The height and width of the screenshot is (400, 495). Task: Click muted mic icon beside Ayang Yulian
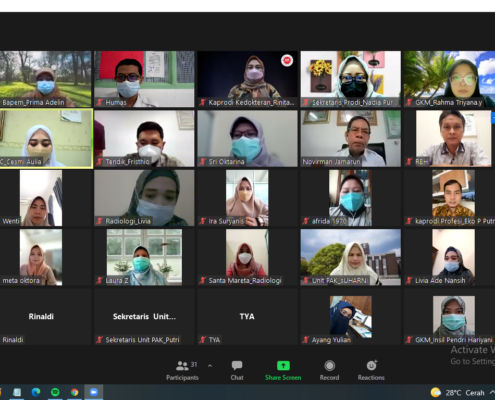(306, 340)
